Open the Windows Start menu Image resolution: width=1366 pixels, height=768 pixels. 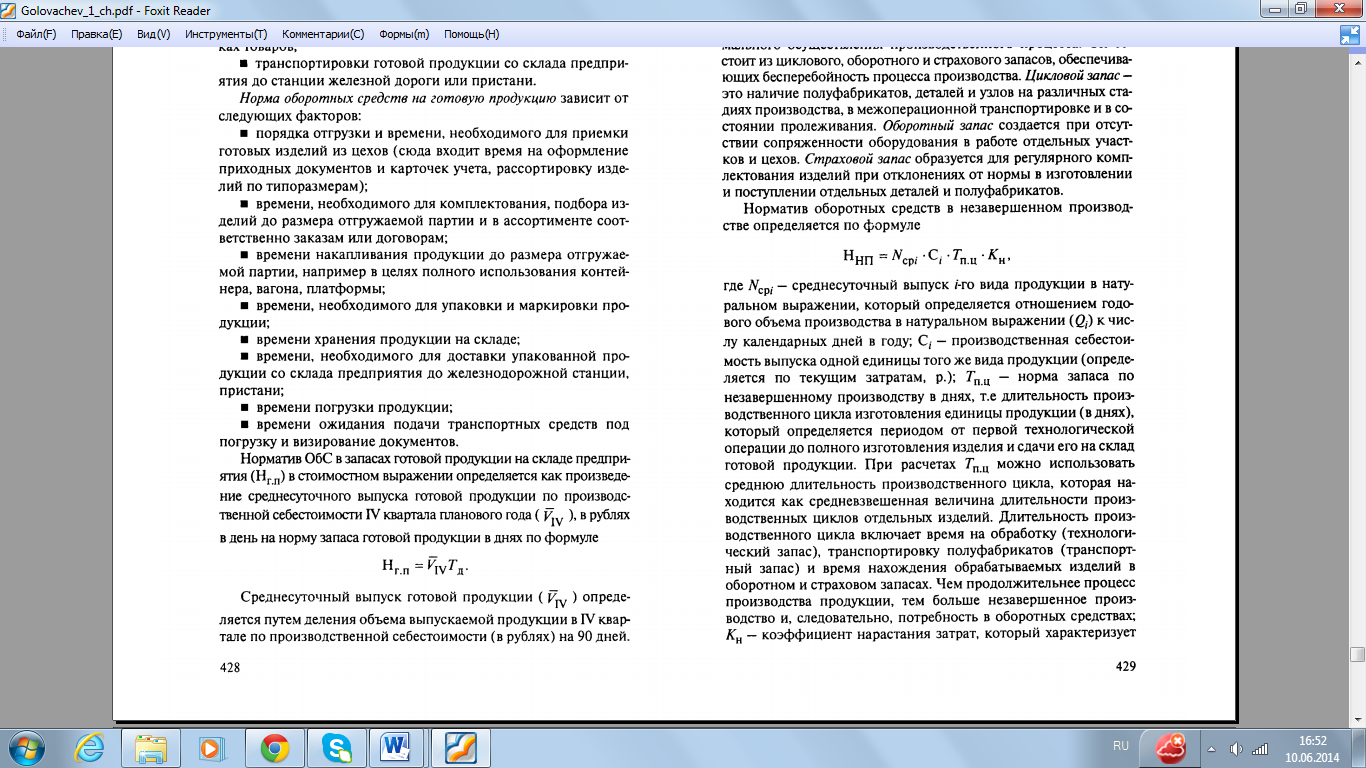(25, 747)
